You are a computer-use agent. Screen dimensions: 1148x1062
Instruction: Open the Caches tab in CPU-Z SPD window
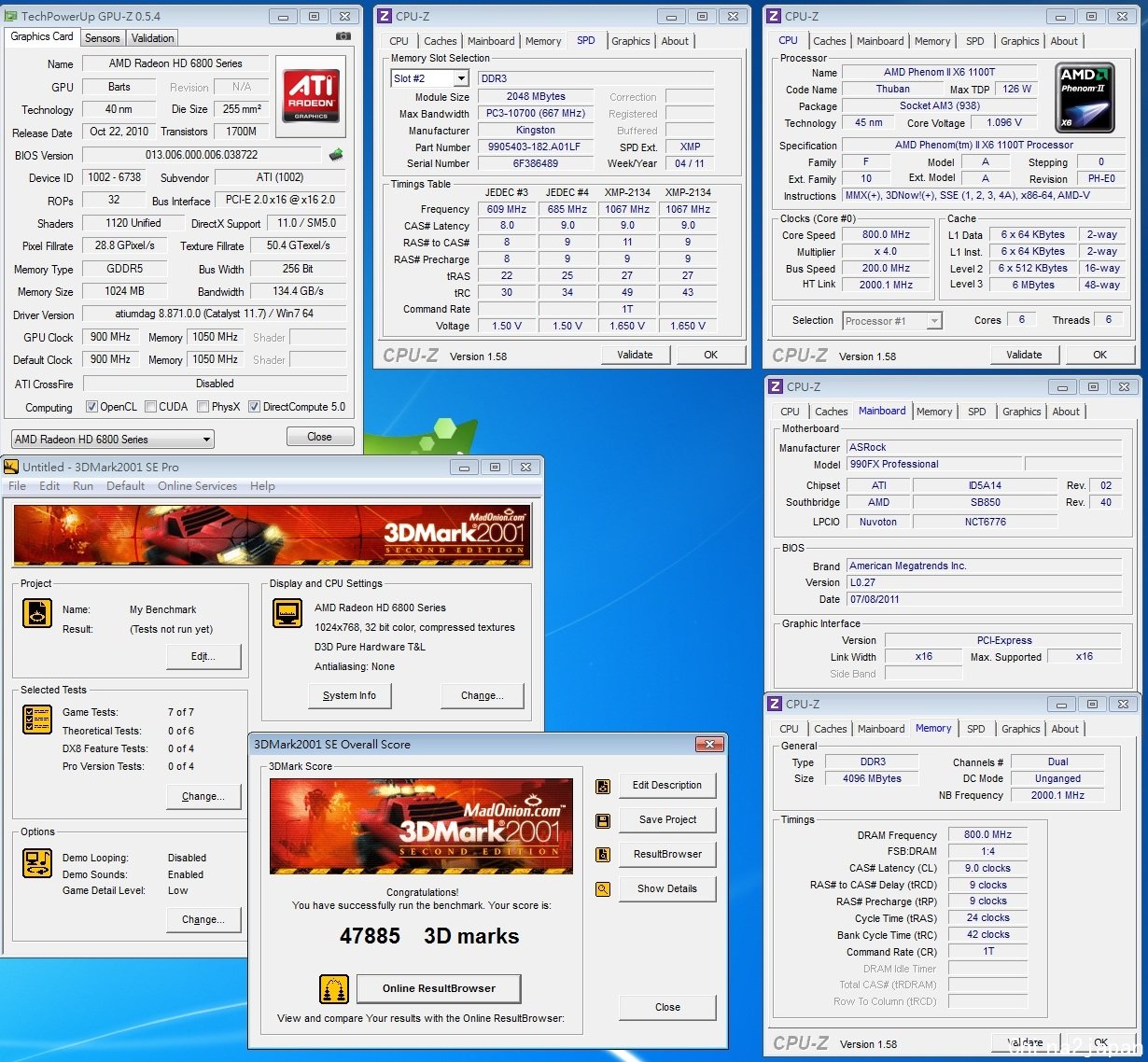(x=441, y=41)
